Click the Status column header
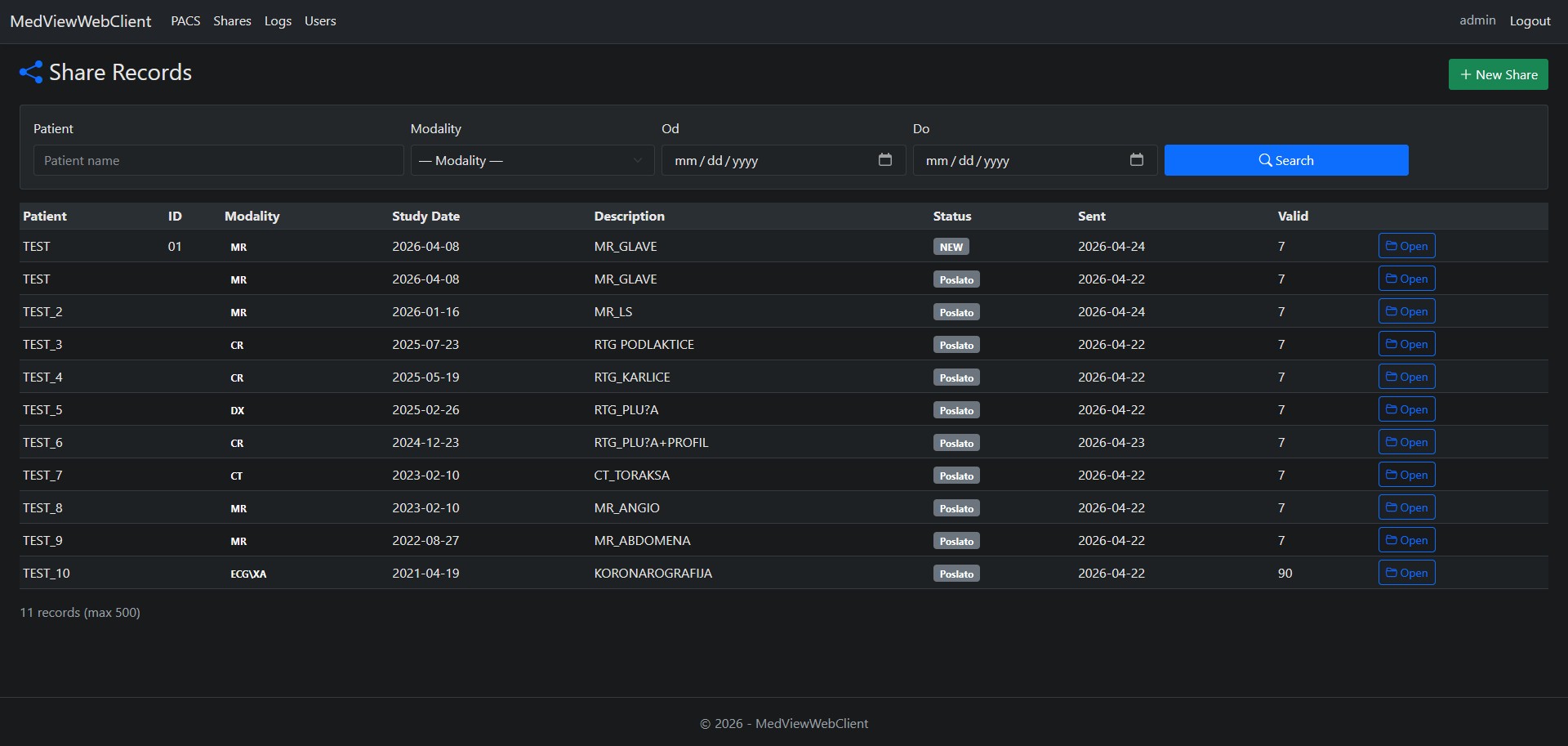Image resolution: width=1568 pixels, height=746 pixels. coord(952,216)
